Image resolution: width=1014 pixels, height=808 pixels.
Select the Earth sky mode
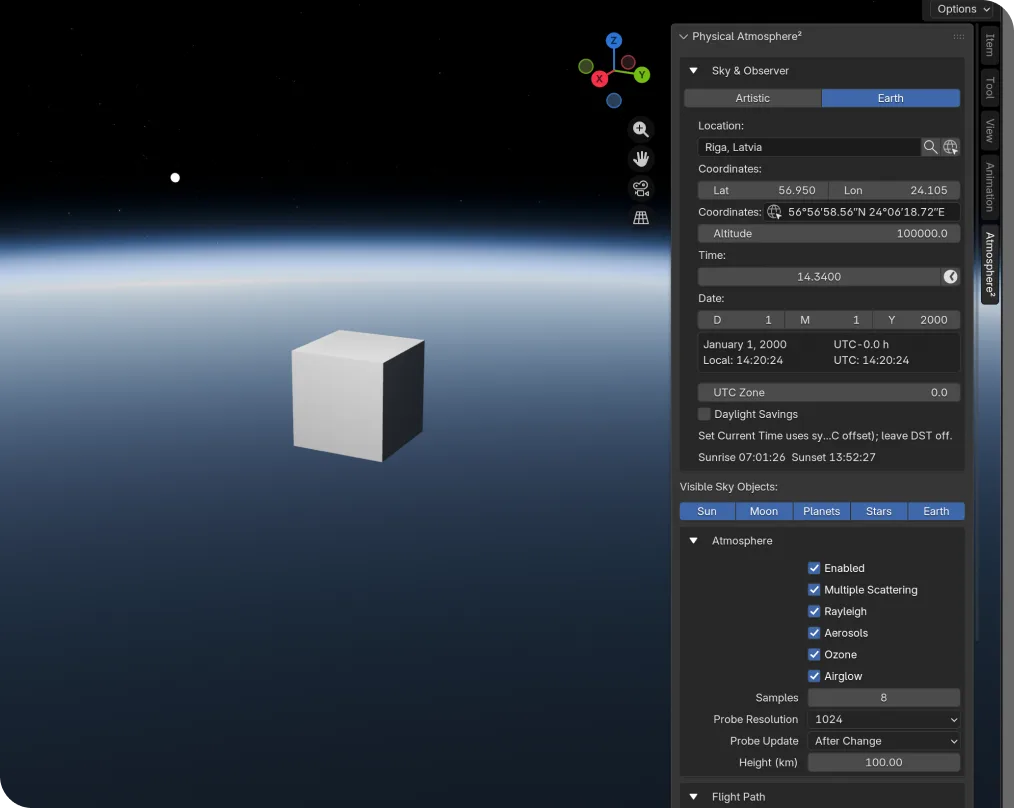click(890, 98)
